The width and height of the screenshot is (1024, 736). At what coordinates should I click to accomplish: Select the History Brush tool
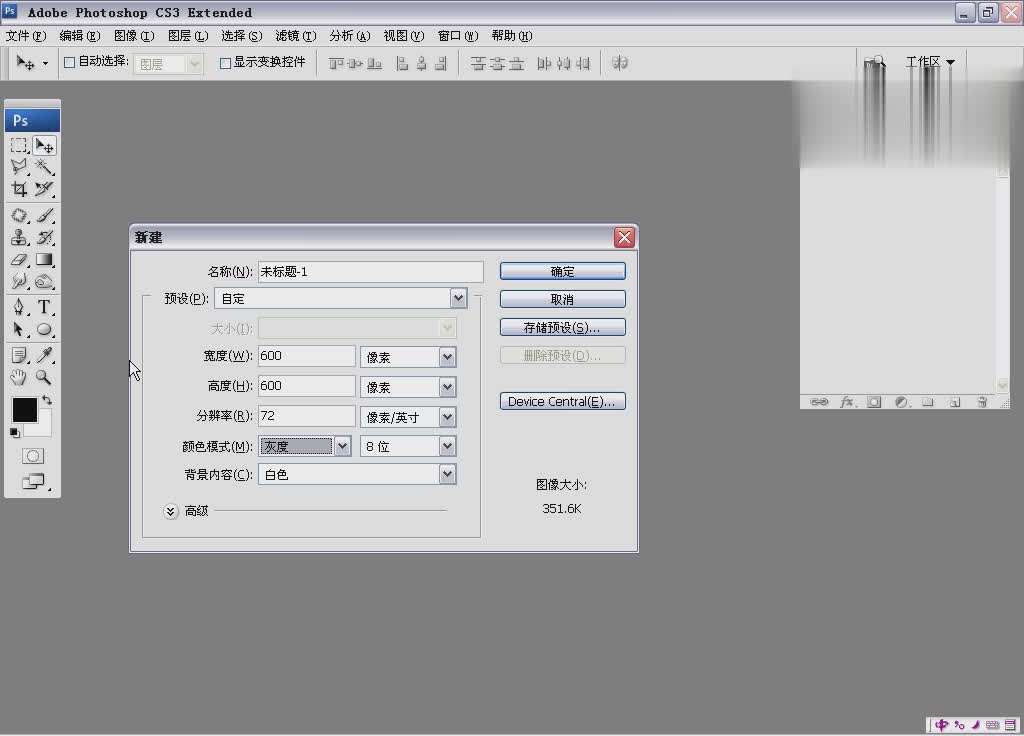[x=44, y=237]
